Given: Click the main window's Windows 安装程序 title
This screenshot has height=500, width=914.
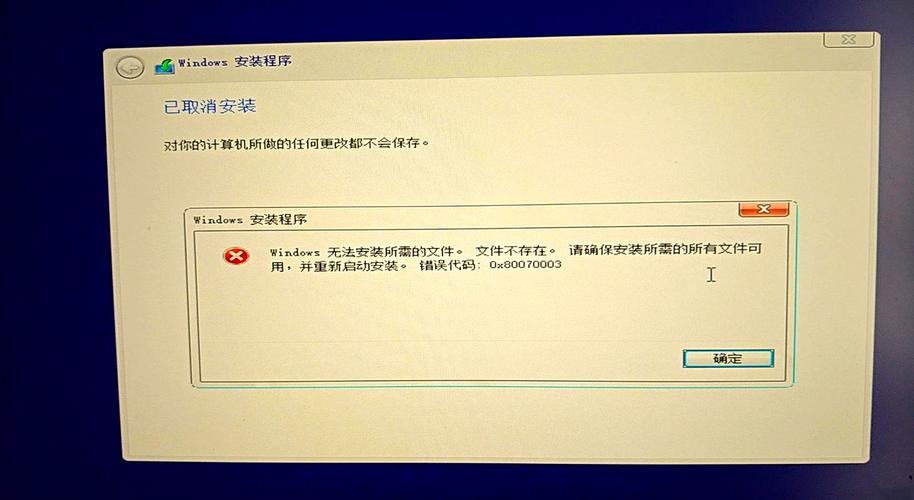Looking at the screenshot, I should 235,62.
